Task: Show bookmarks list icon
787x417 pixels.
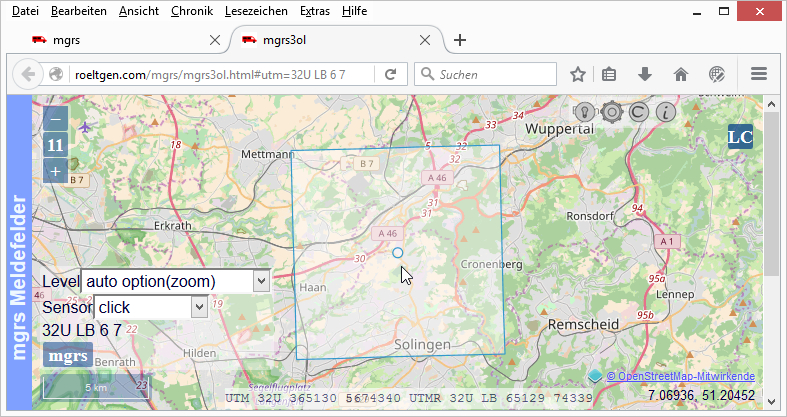Action: pyautogui.click(x=609, y=75)
